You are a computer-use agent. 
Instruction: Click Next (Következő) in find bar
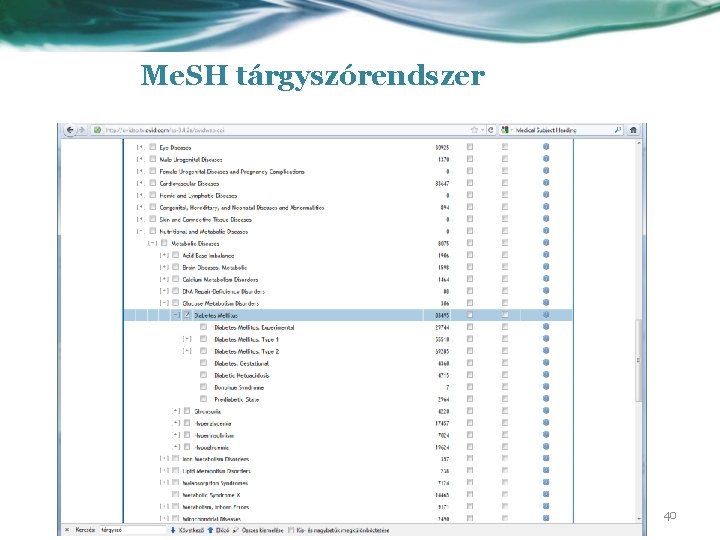tap(187, 530)
